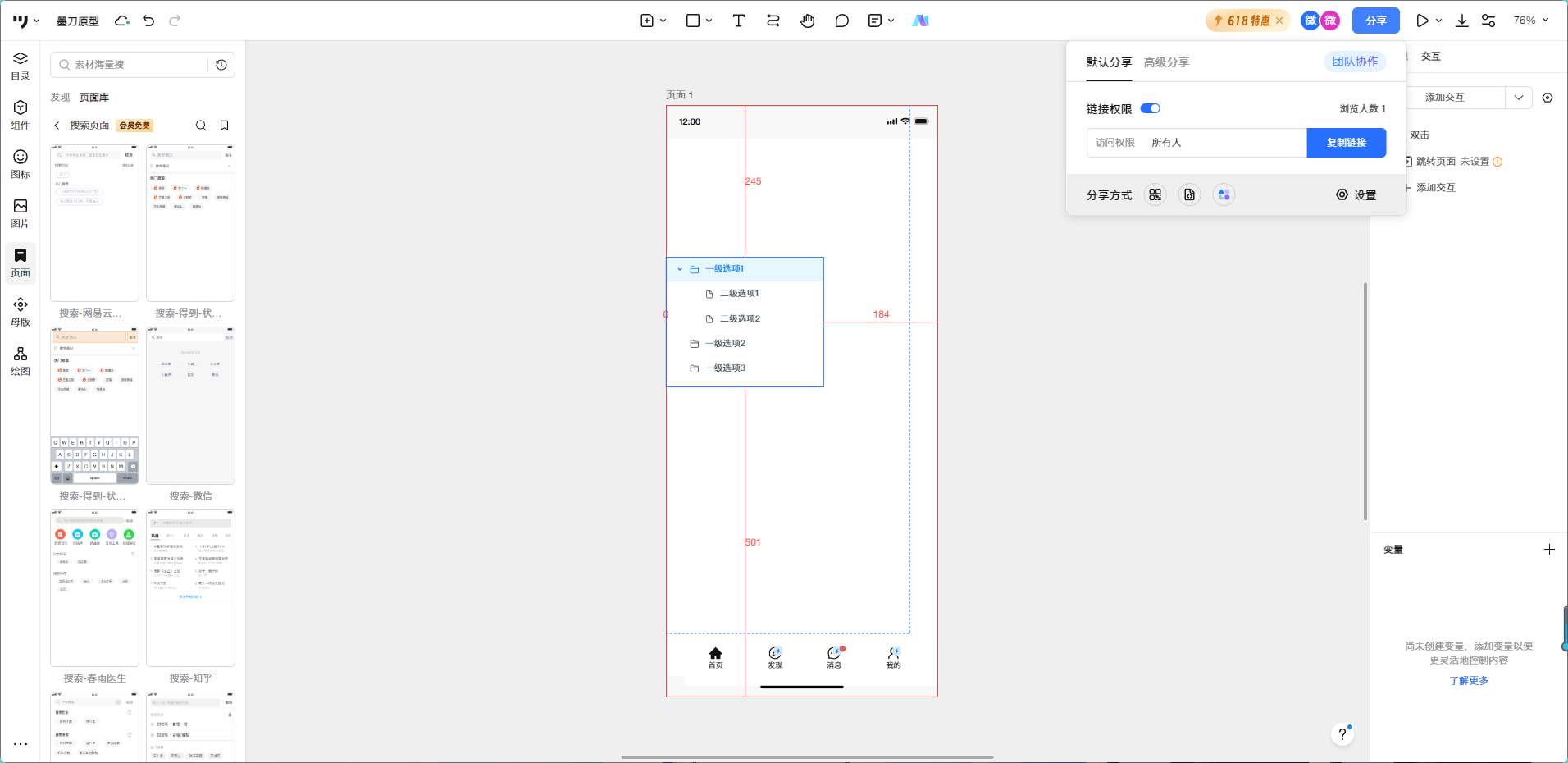Select the 页面 sidebar item
This screenshot has width=1568, height=763.
click(21, 263)
